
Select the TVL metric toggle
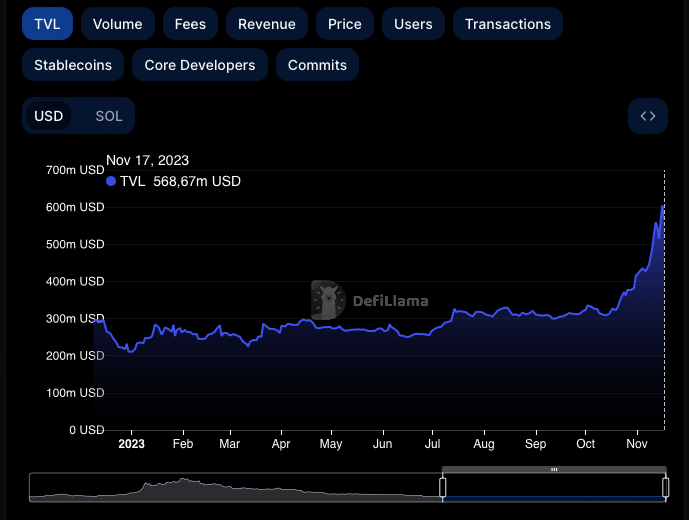pyautogui.click(x=47, y=24)
